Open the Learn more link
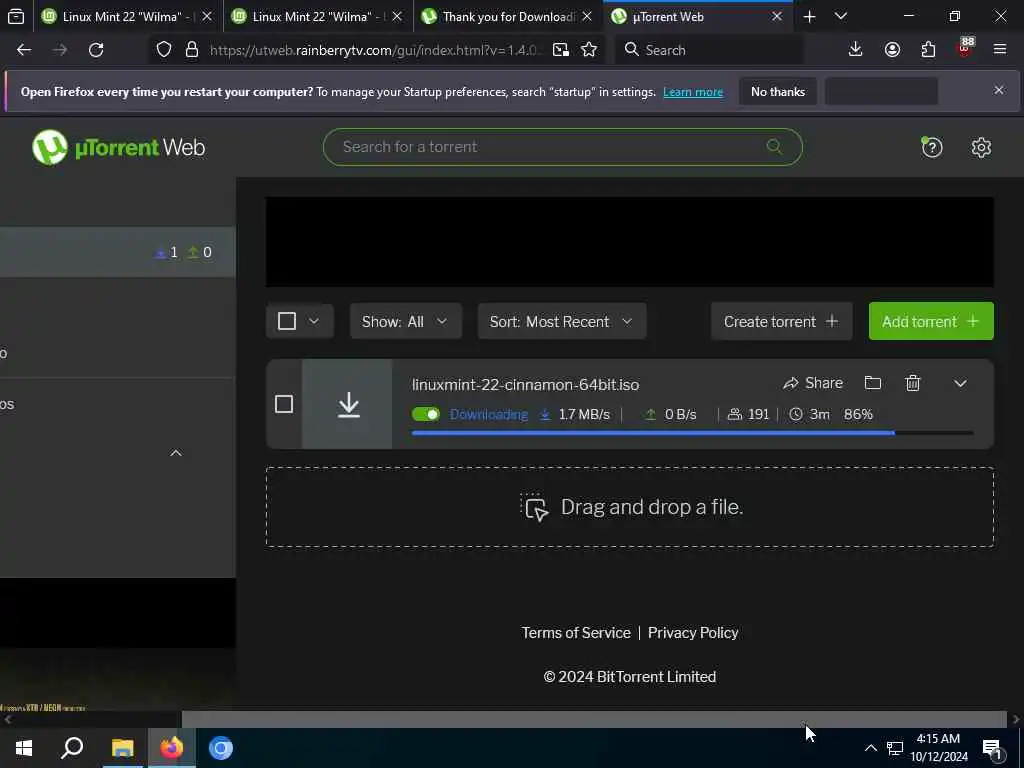Screen dimensions: 1024x768 tap(693, 92)
